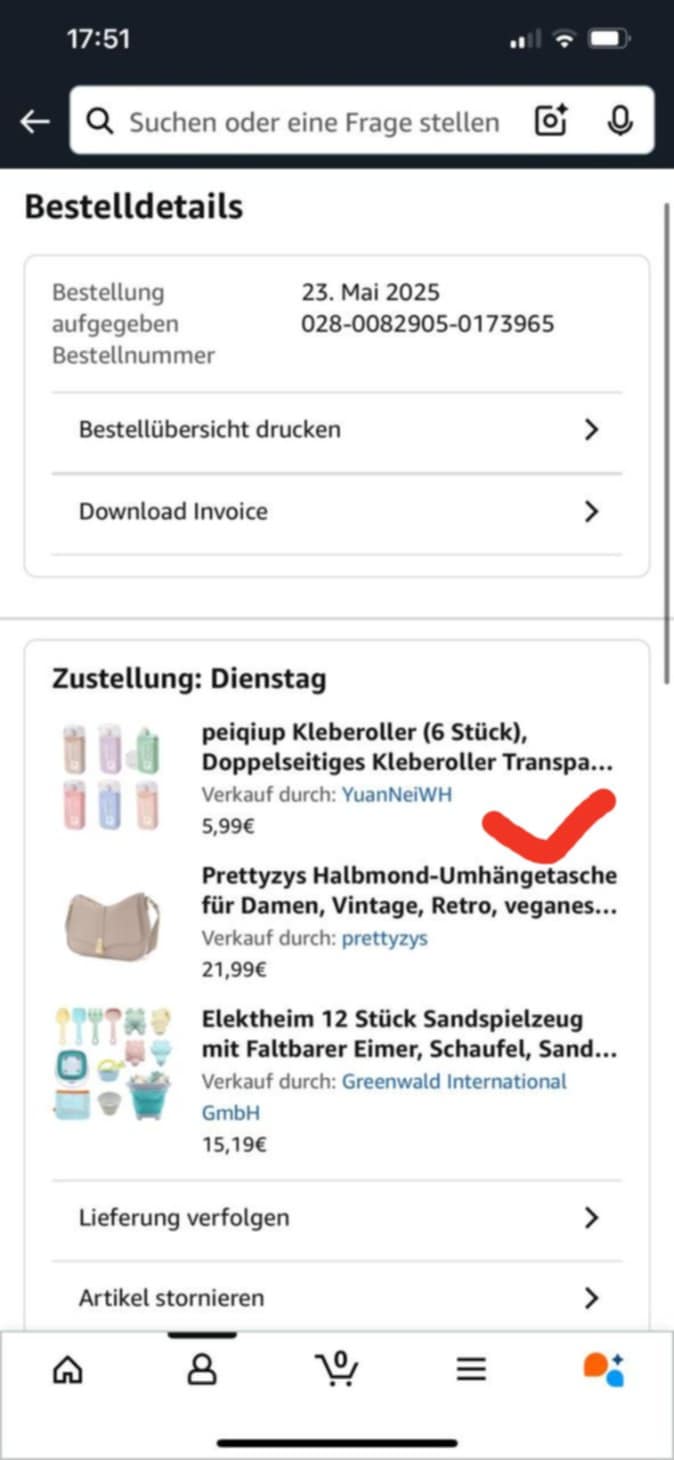Select Lieferung verfolgen option
674x1460 pixels.
[x=337, y=1218]
